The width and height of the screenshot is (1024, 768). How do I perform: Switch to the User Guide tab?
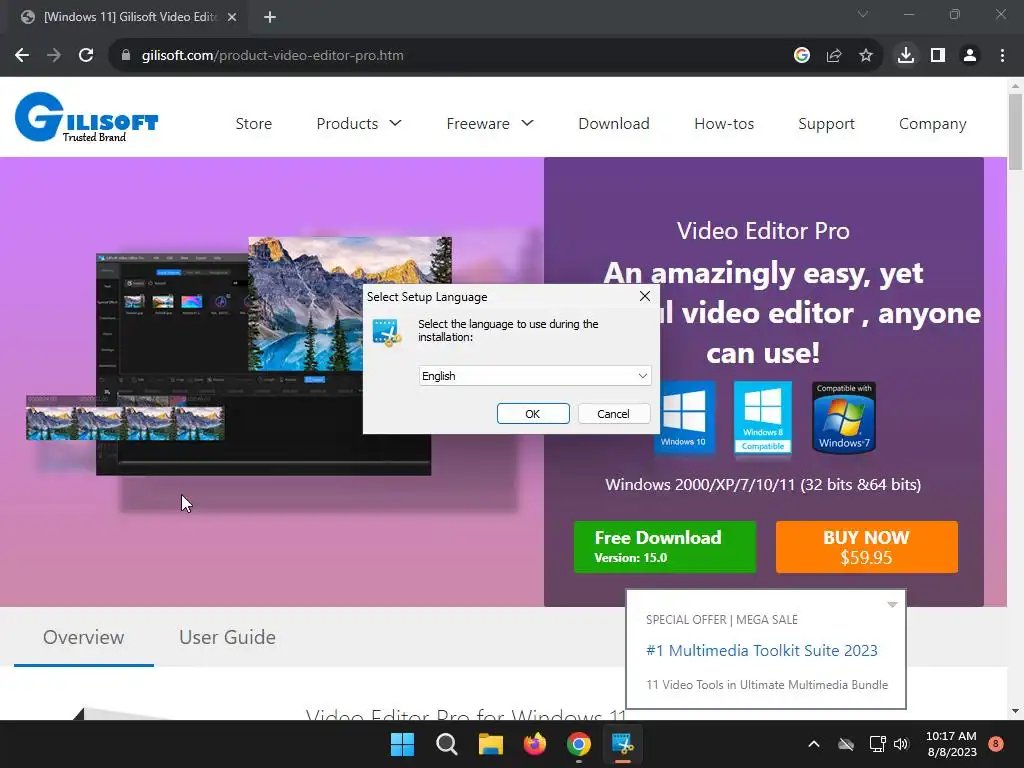(227, 637)
